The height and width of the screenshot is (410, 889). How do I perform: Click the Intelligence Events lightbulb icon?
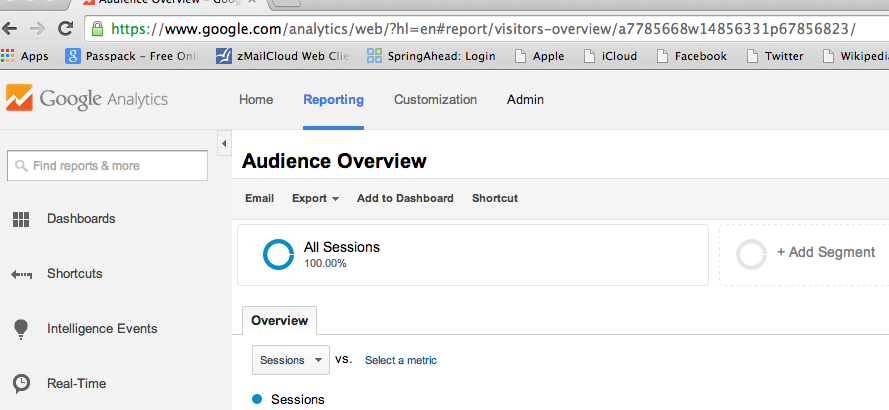(x=21, y=329)
